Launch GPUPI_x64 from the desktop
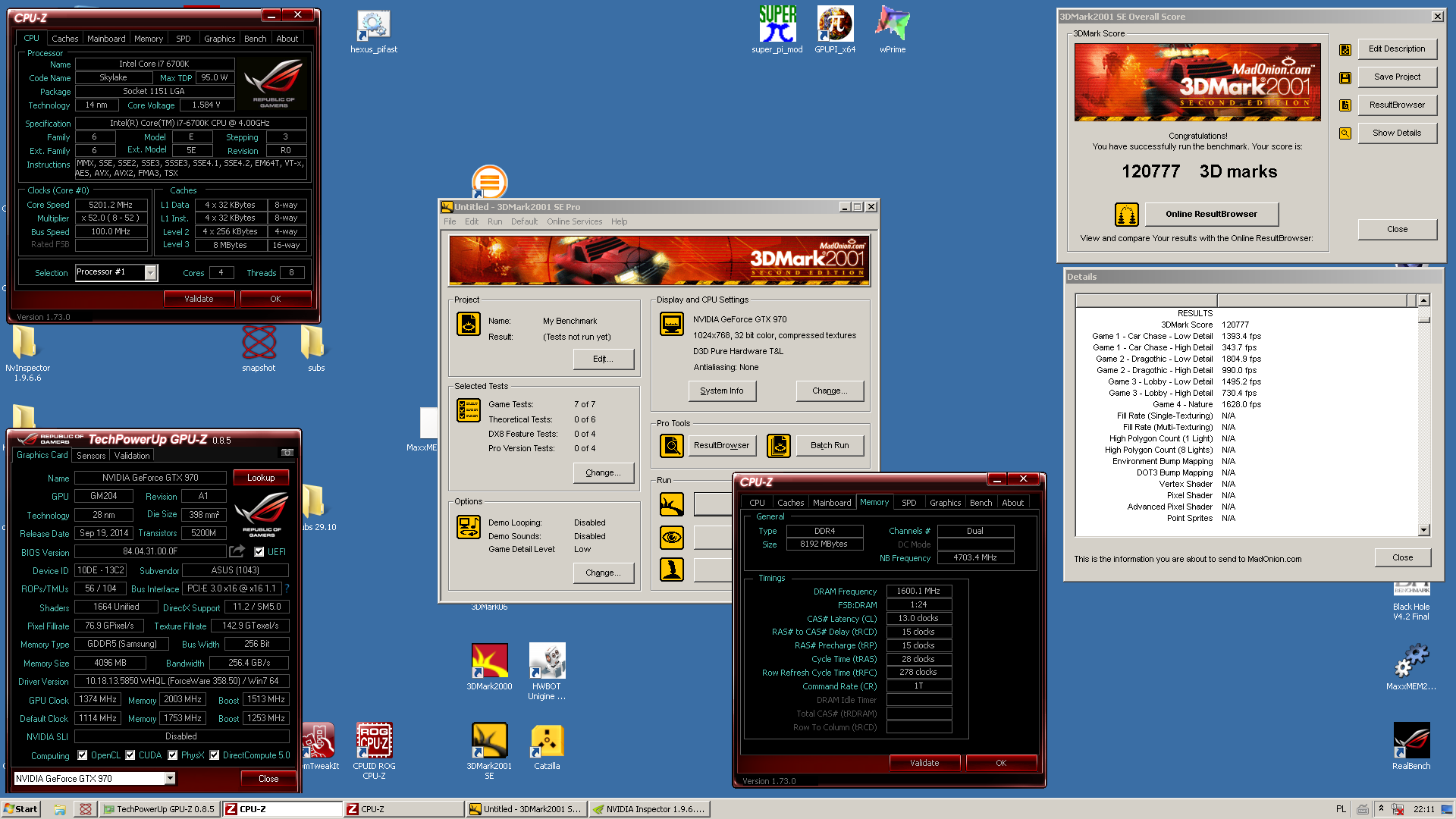The width and height of the screenshot is (1456, 819). 835,30
